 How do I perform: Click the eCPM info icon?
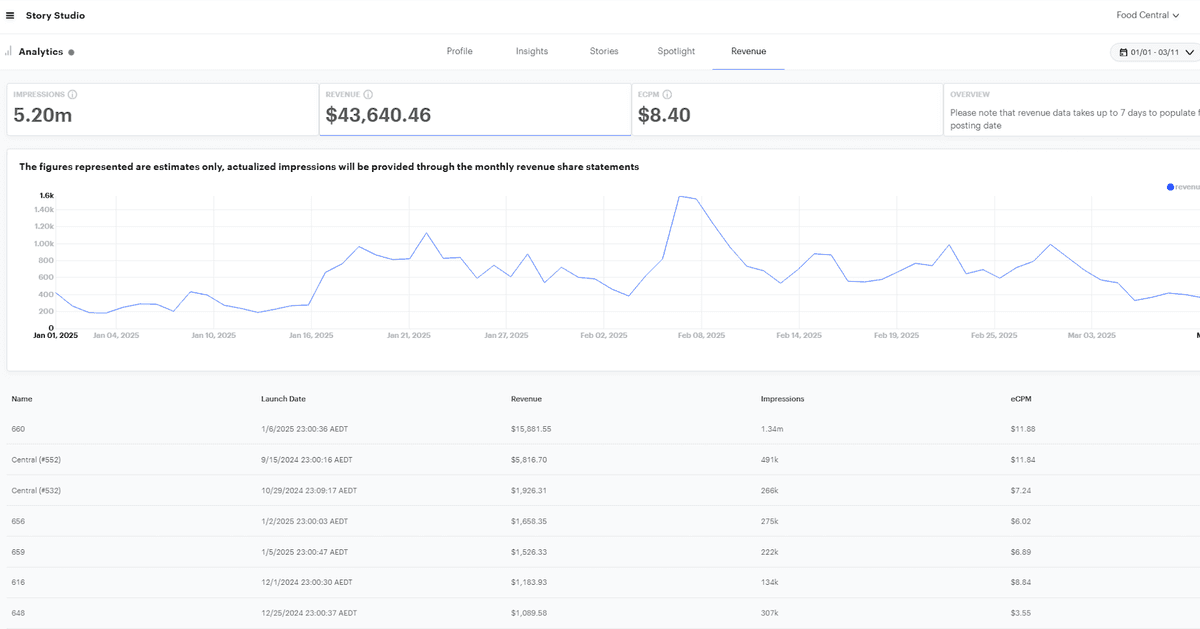(667, 94)
